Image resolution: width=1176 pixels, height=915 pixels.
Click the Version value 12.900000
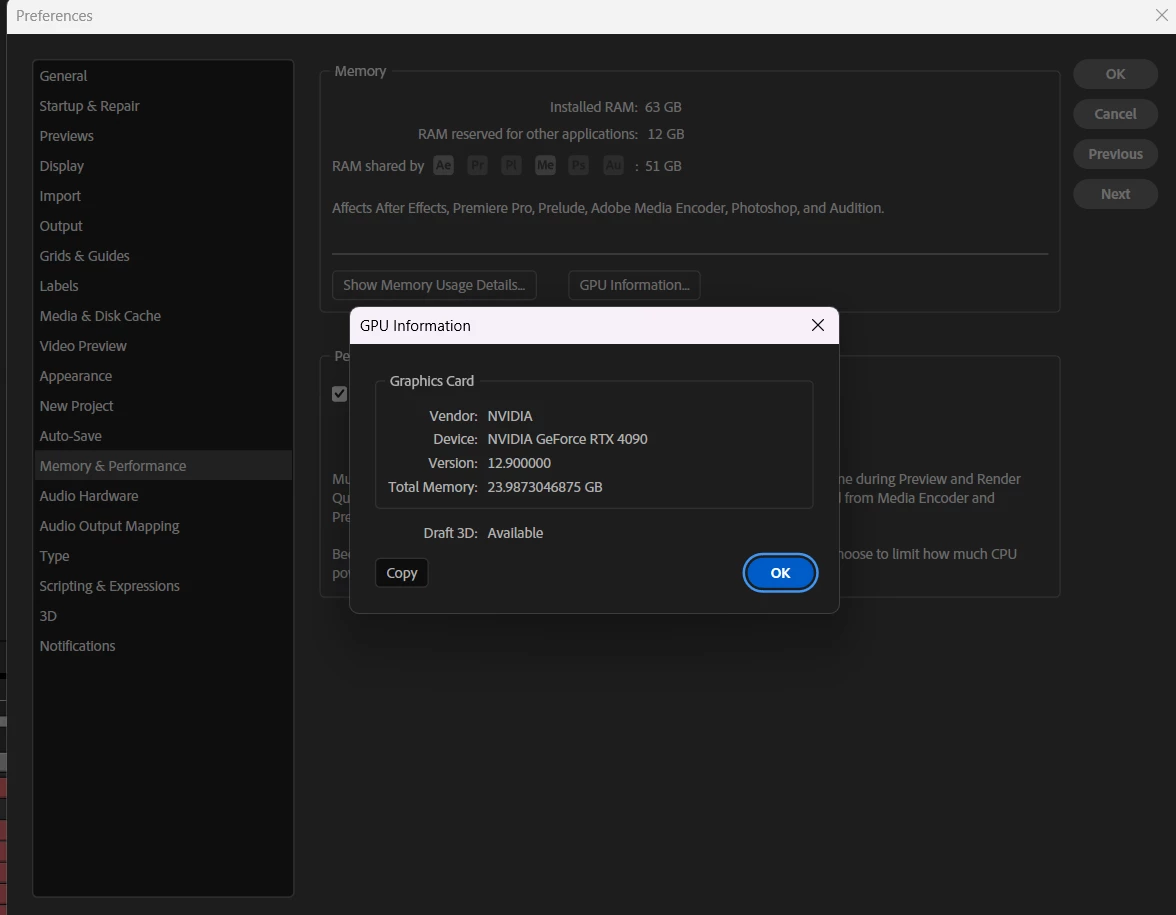[519, 463]
